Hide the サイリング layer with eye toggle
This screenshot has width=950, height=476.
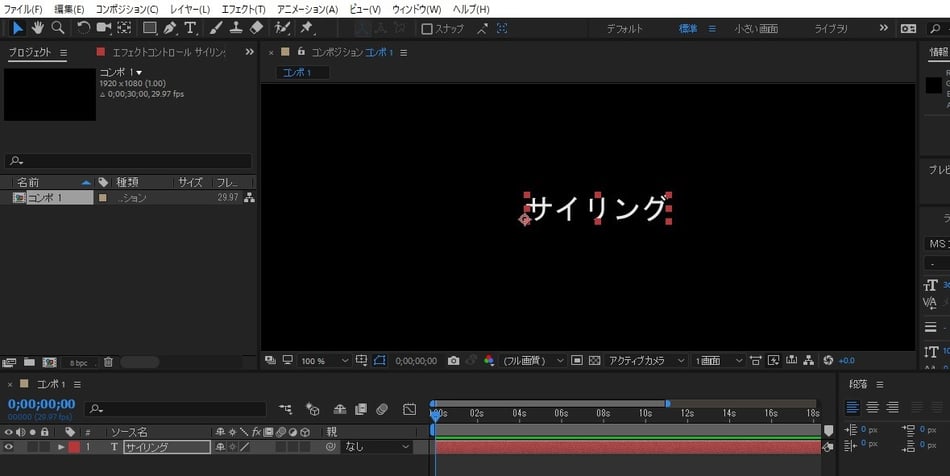[9, 448]
